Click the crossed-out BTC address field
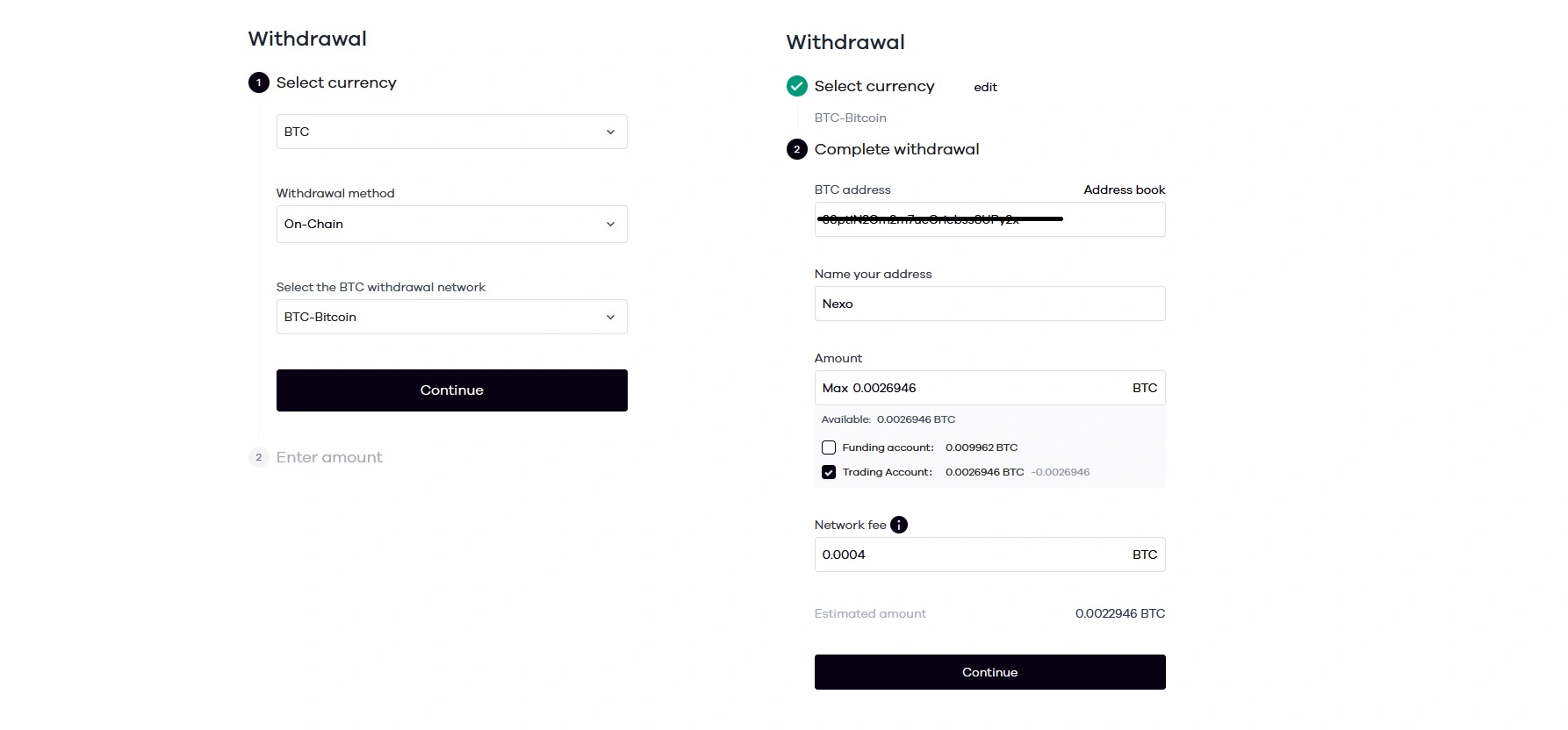Viewport: 1568px width, 730px height. 989,219
